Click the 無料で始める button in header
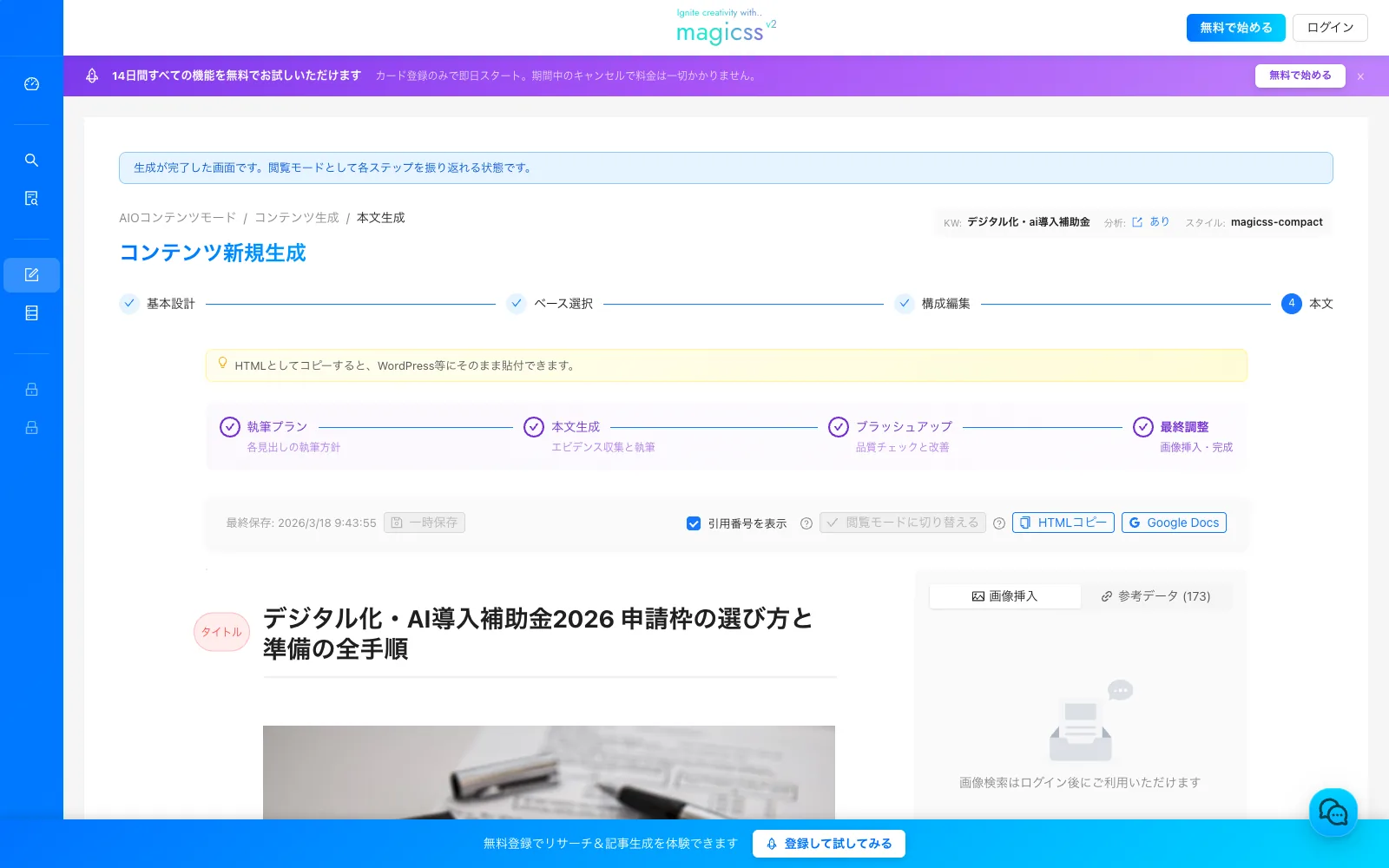 coord(1236,28)
